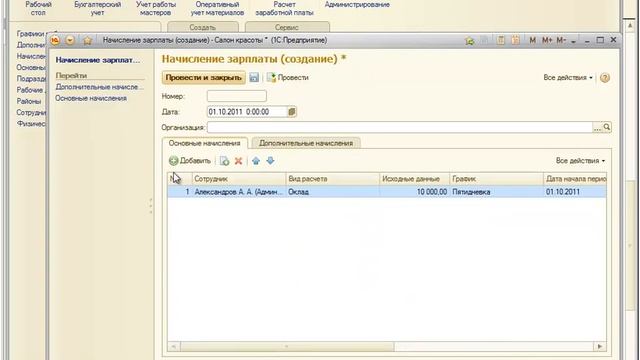
Task: Click Сервис panel in main window
Action: click(287, 27)
